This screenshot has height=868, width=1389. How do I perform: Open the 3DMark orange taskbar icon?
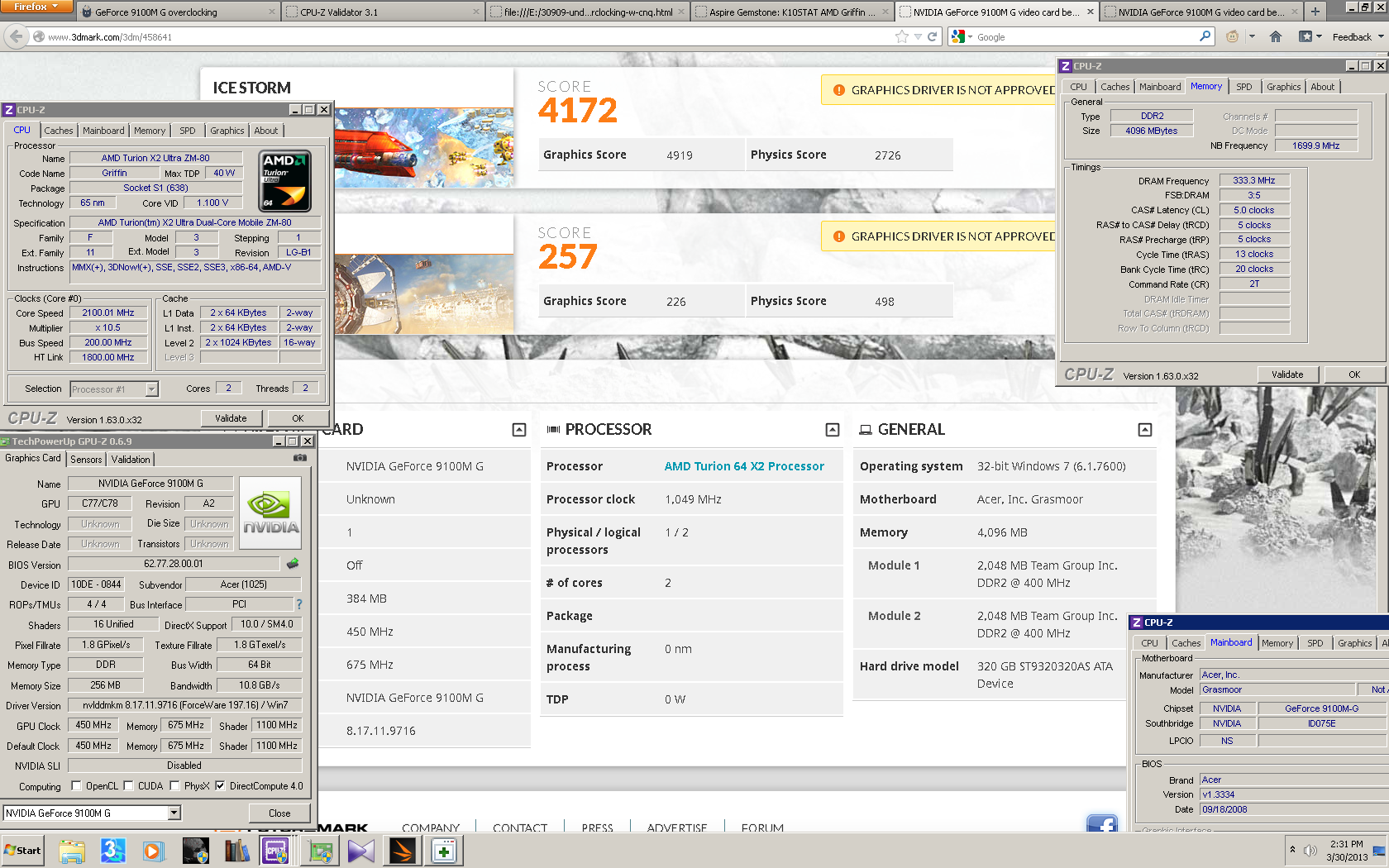point(403,851)
